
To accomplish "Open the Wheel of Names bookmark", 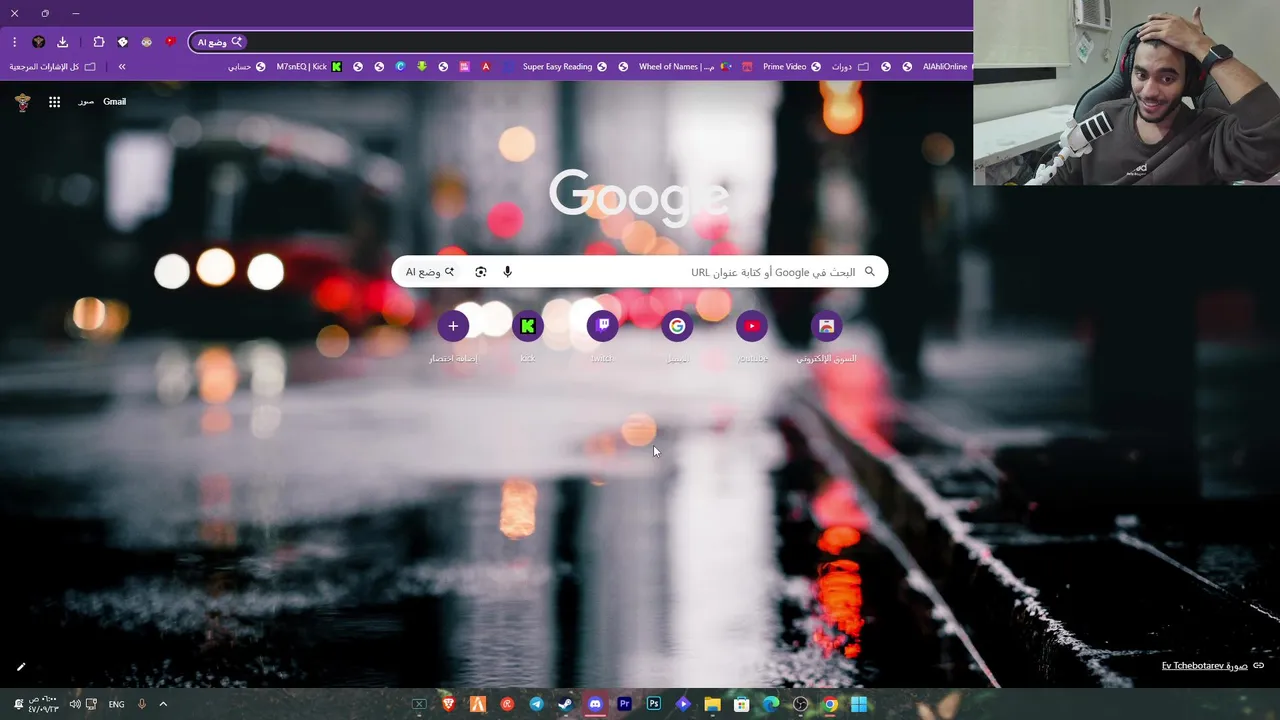I will [685, 67].
